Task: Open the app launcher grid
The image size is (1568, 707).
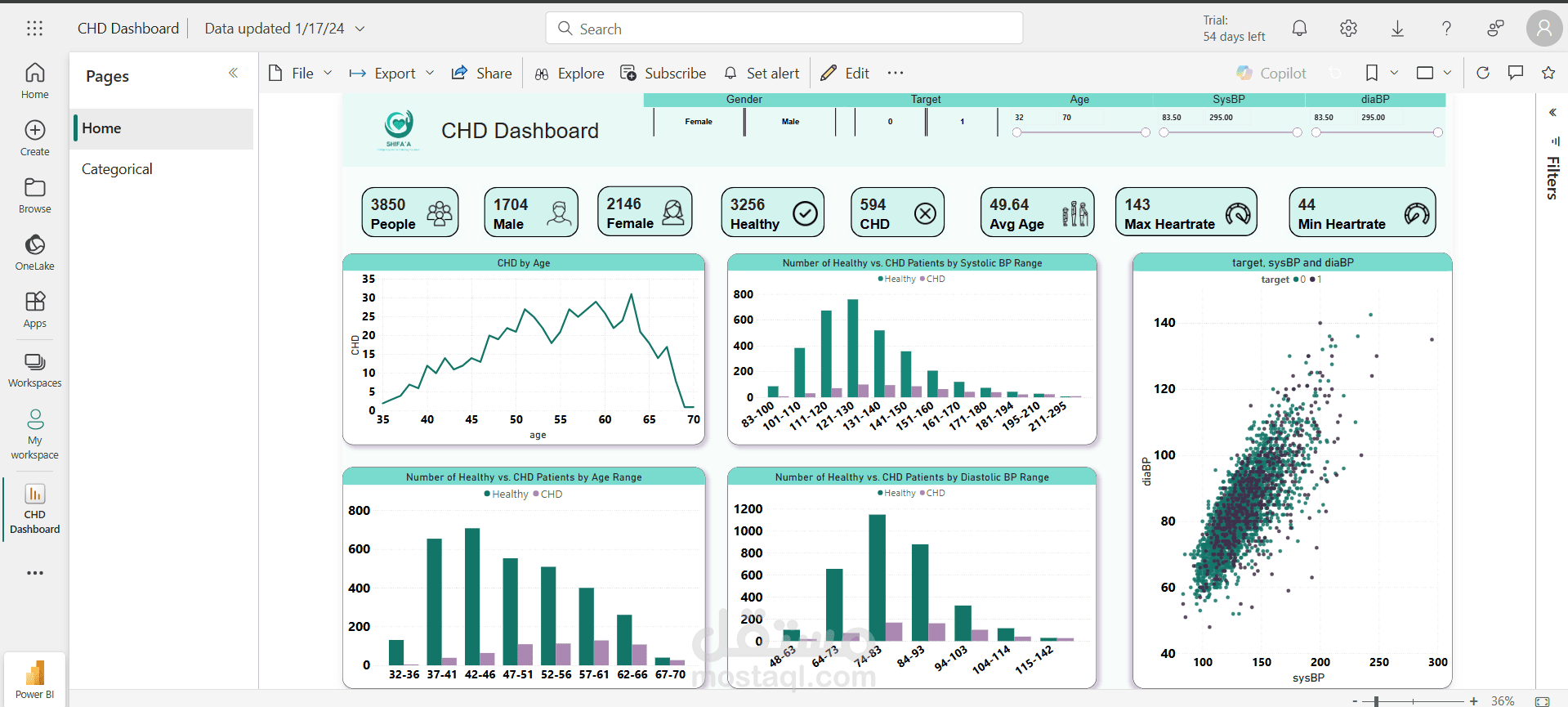Action: 34,29
